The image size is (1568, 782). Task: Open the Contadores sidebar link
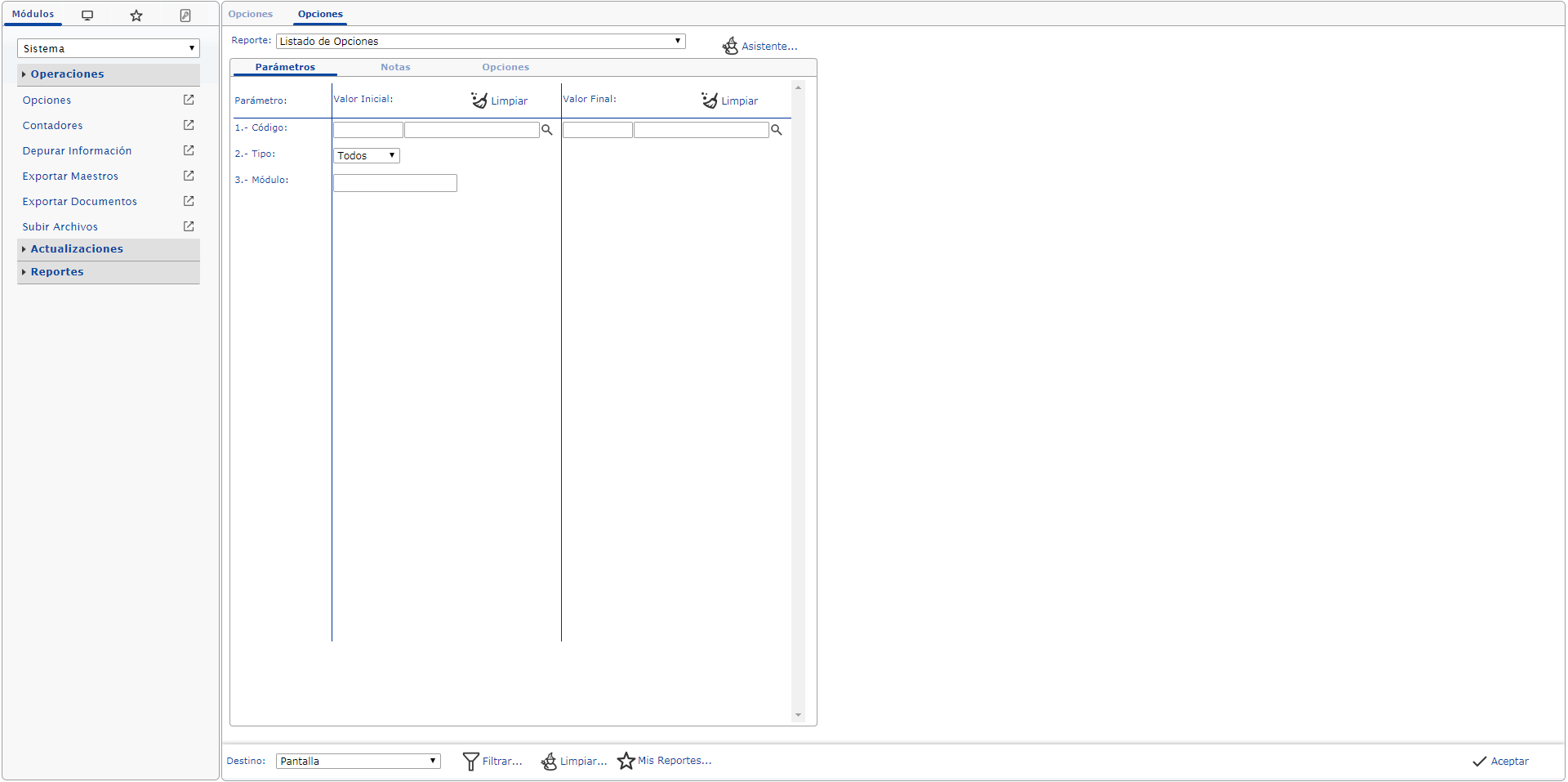pyautogui.click(x=53, y=125)
